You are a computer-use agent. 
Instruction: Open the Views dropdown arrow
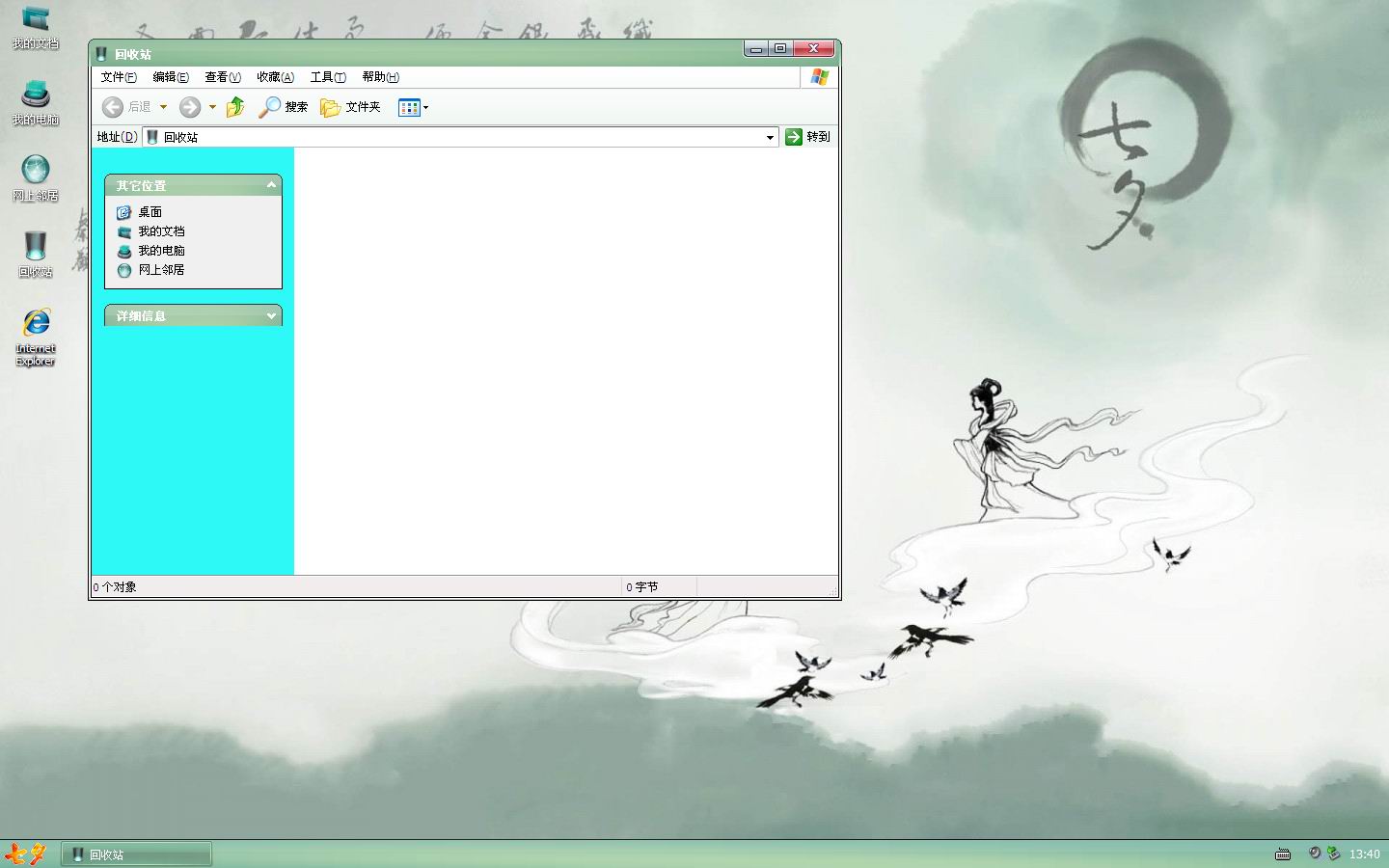[425, 107]
